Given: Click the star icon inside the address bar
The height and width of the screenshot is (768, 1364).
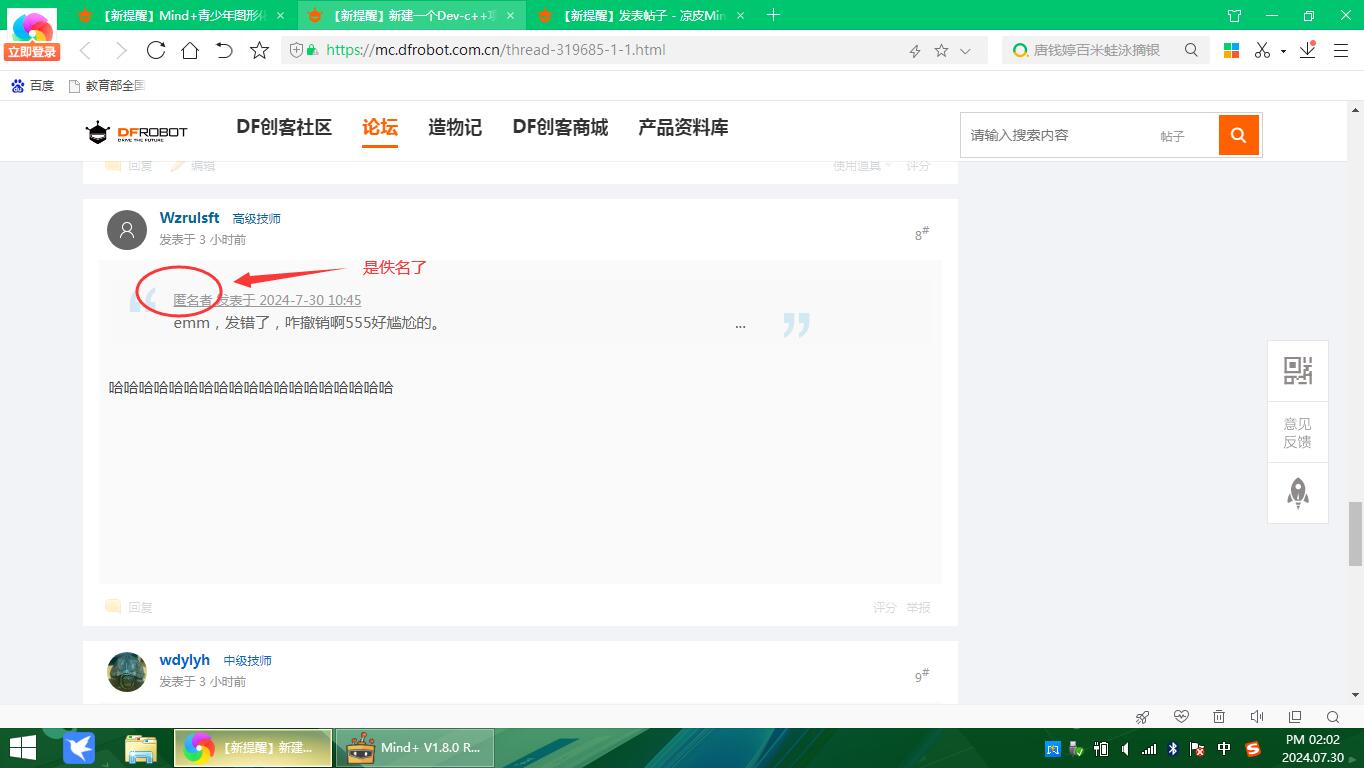Looking at the screenshot, I should 941,50.
